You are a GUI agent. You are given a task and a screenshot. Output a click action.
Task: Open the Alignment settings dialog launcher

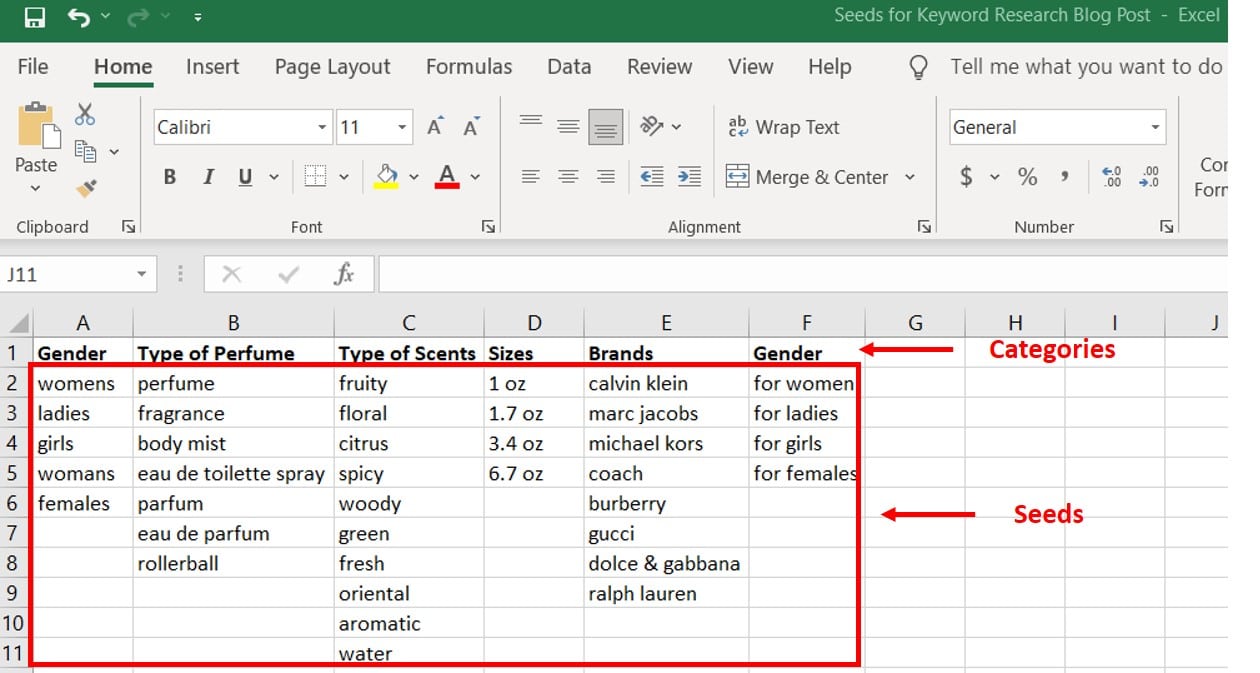click(924, 227)
